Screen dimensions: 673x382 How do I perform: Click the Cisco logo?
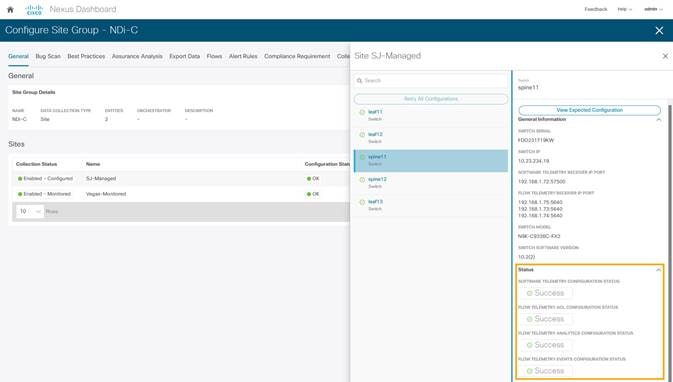(34, 9)
